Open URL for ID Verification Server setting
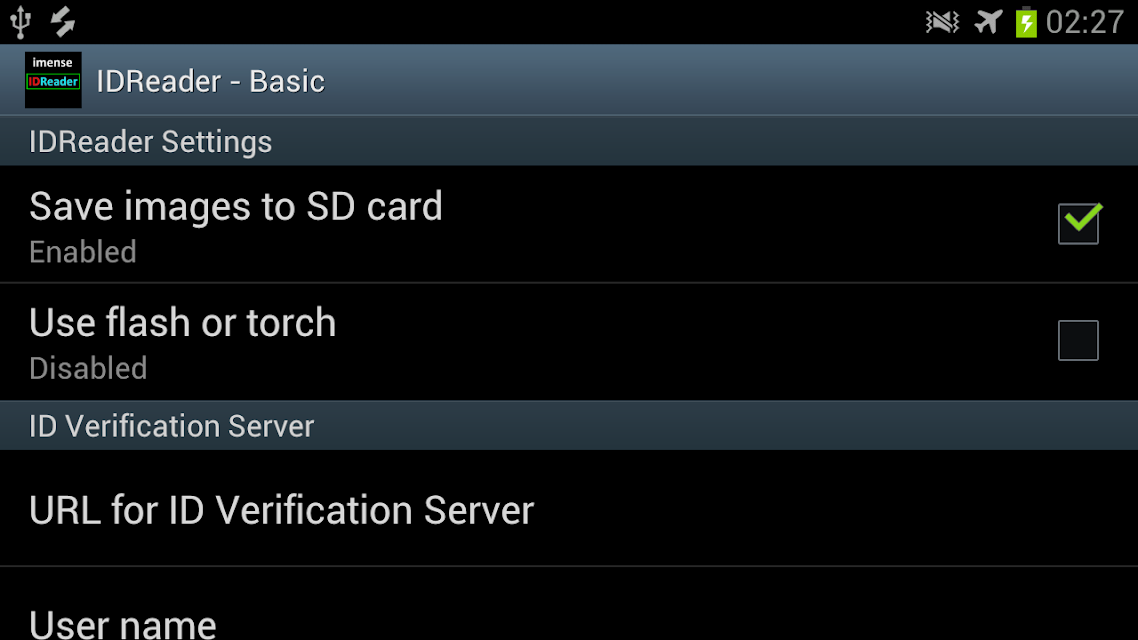The image size is (1138, 640). pyautogui.click(x=569, y=509)
